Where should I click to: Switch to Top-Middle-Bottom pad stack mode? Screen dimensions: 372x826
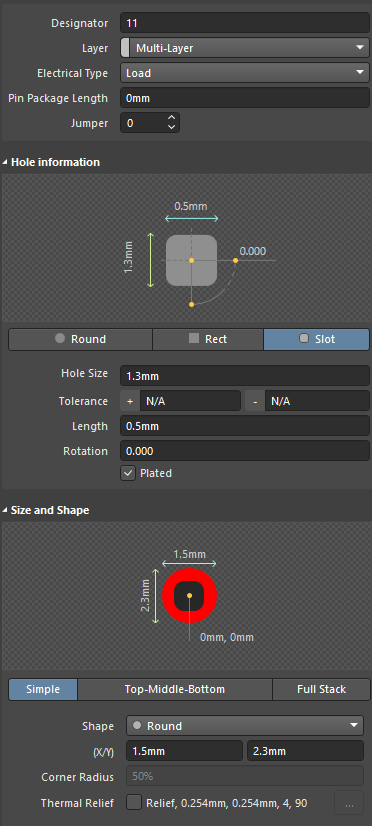pyautogui.click(x=175, y=690)
